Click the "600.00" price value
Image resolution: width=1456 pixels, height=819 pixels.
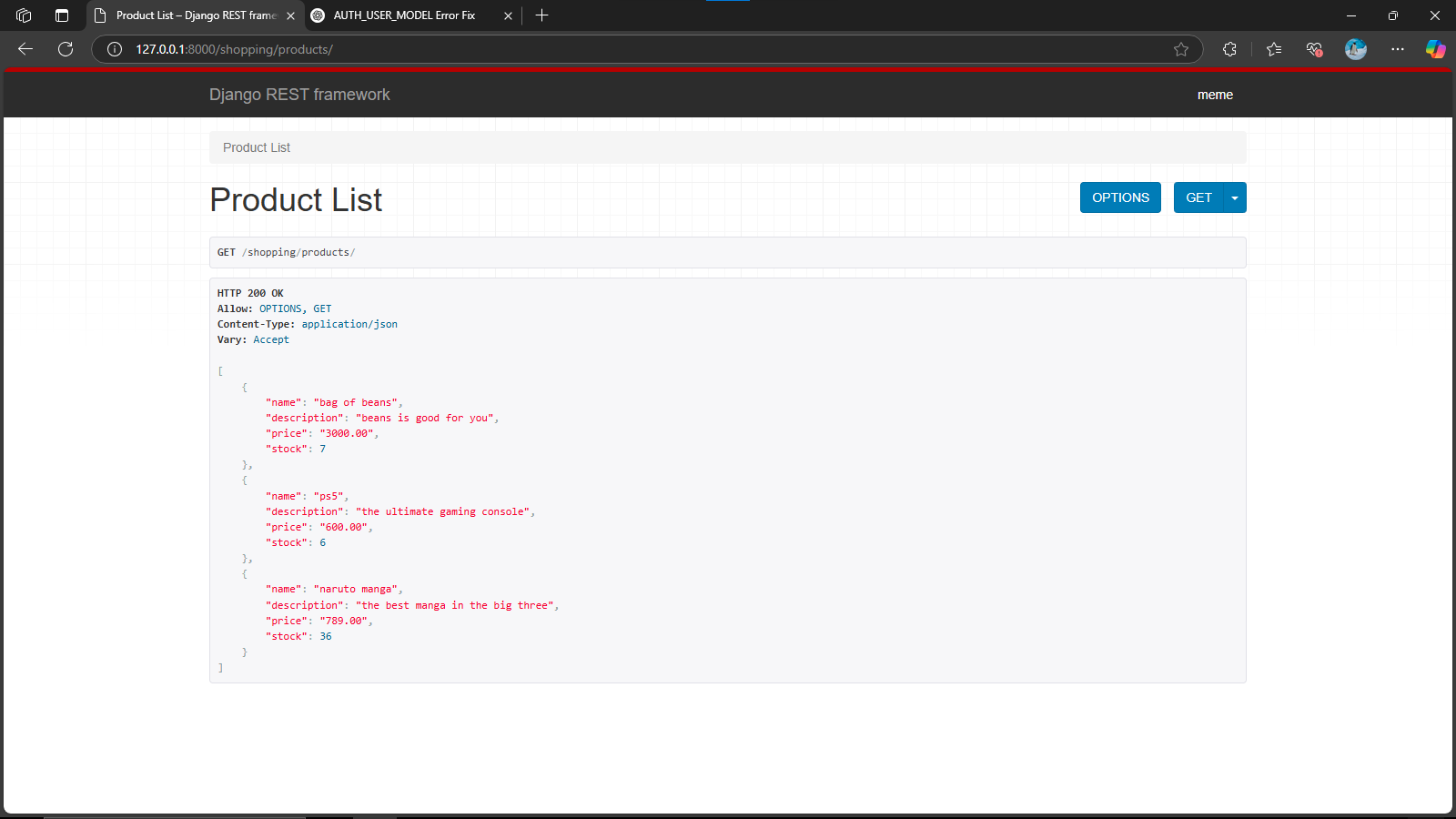(x=344, y=527)
